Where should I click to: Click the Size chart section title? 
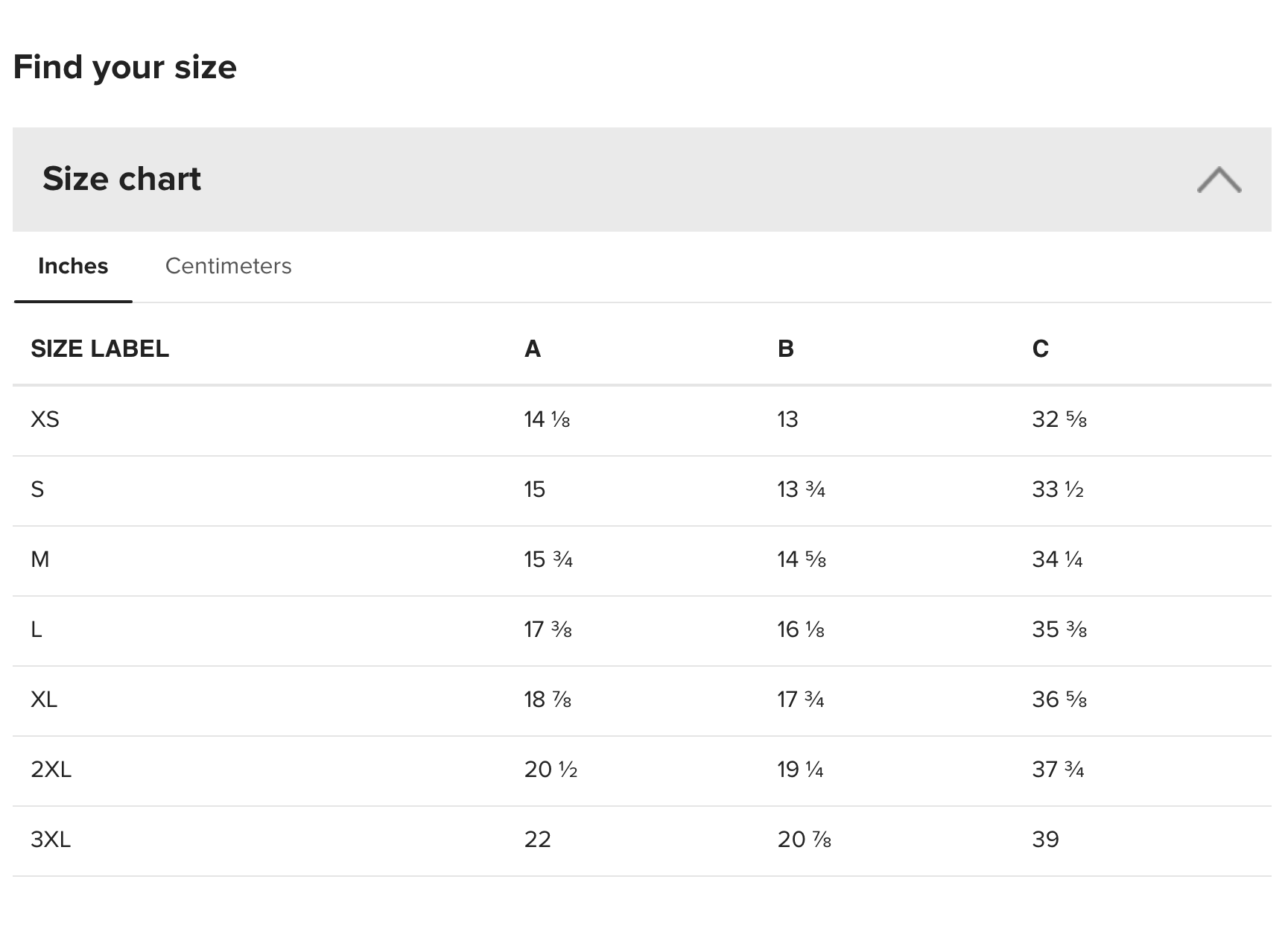(x=121, y=179)
